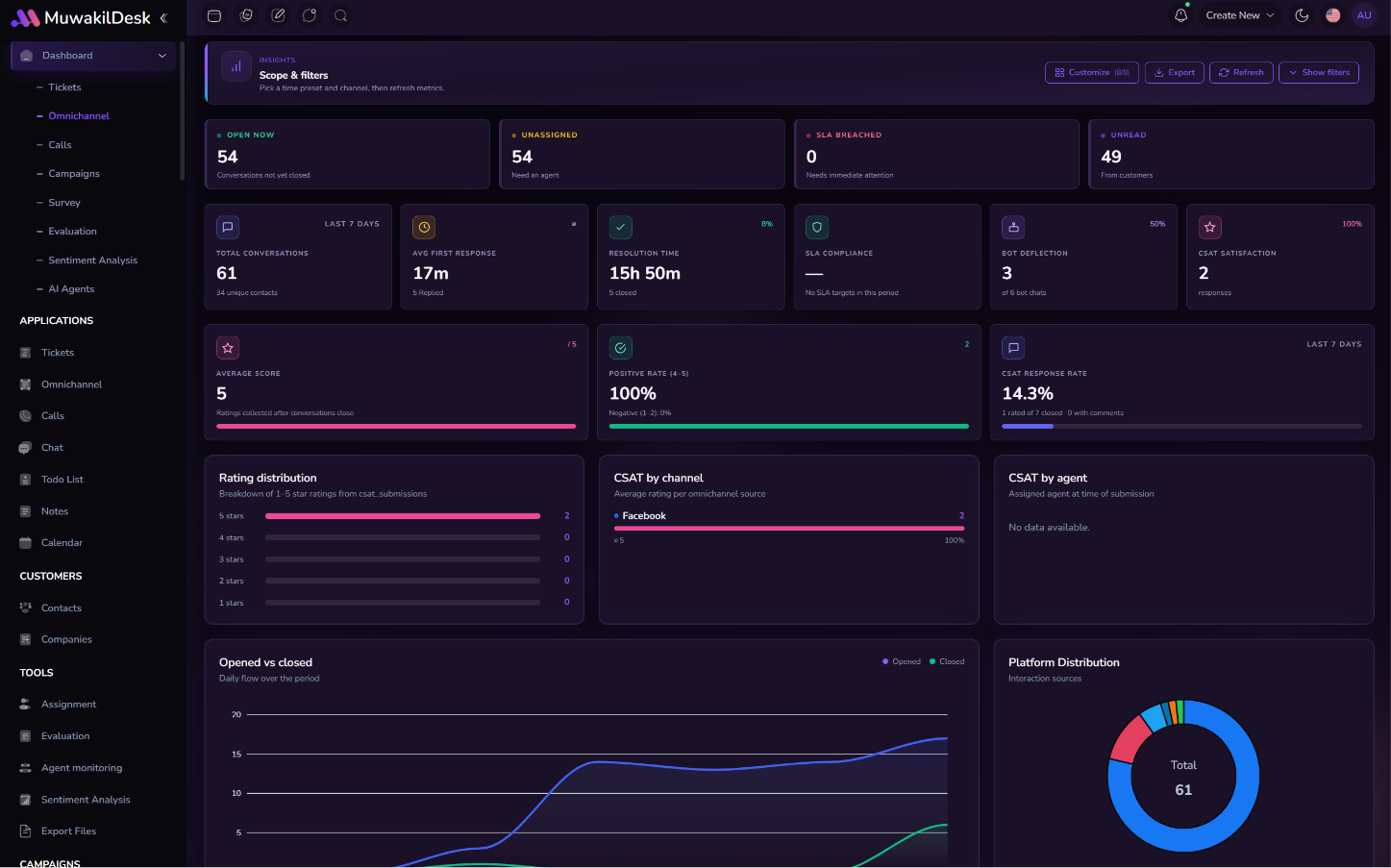Click the CSAT Satisfaction star icon

(1210, 228)
